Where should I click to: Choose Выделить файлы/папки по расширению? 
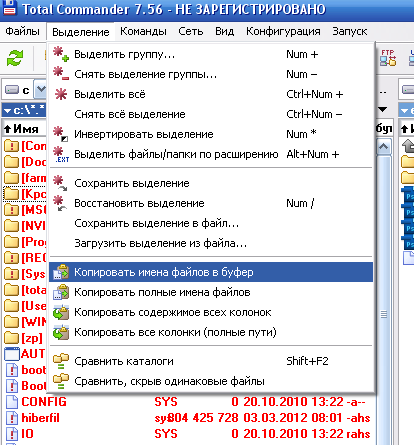coord(211,154)
